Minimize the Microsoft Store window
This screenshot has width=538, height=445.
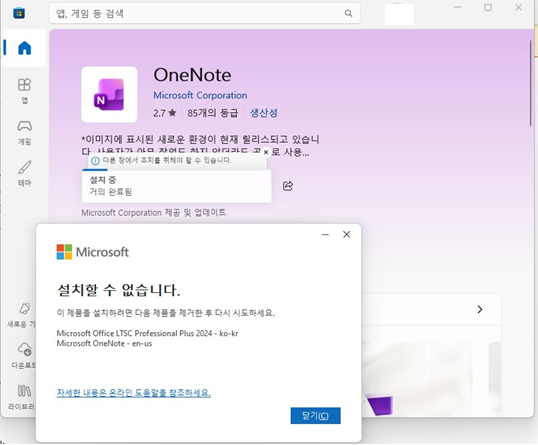click(x=457, y=7)
